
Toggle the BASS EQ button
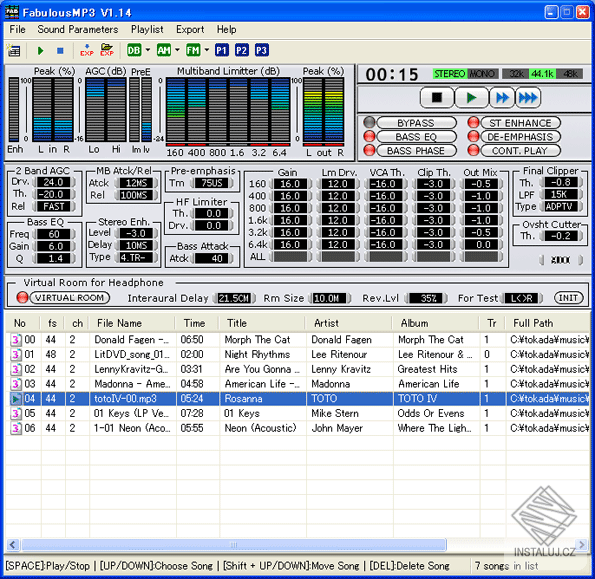coord(416,137)
